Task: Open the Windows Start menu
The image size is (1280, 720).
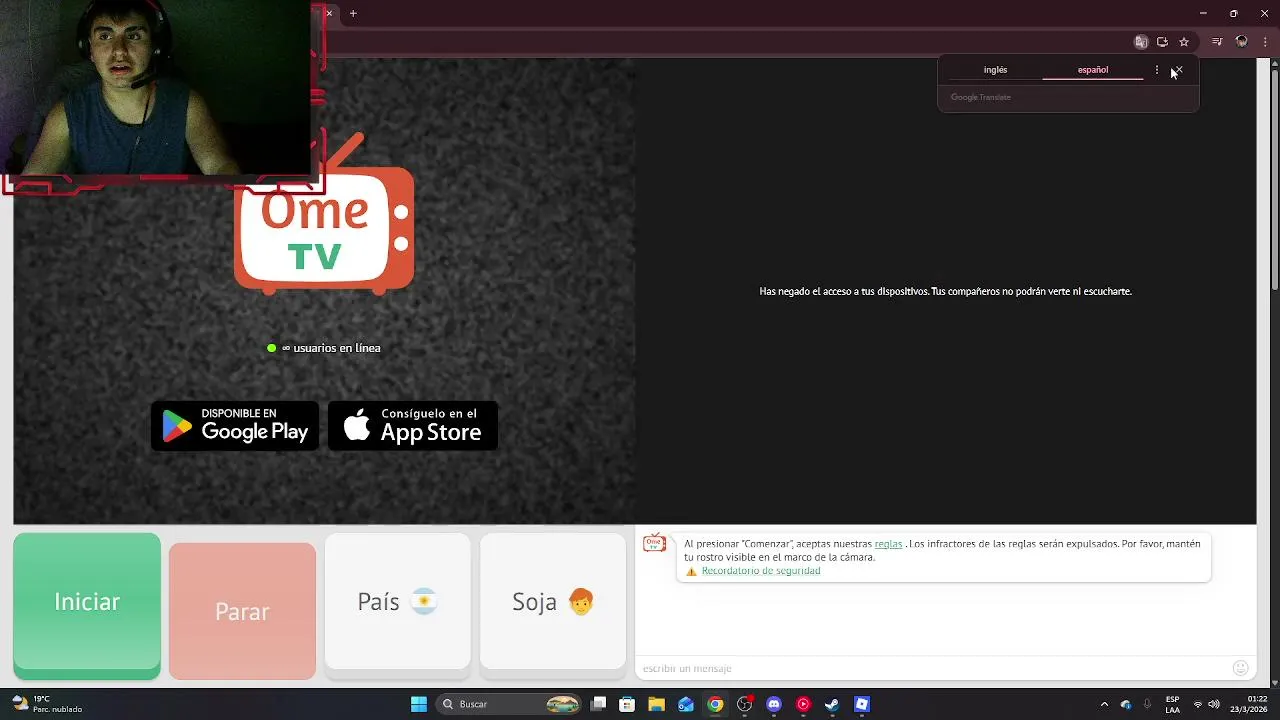Action: coord(419,704)
